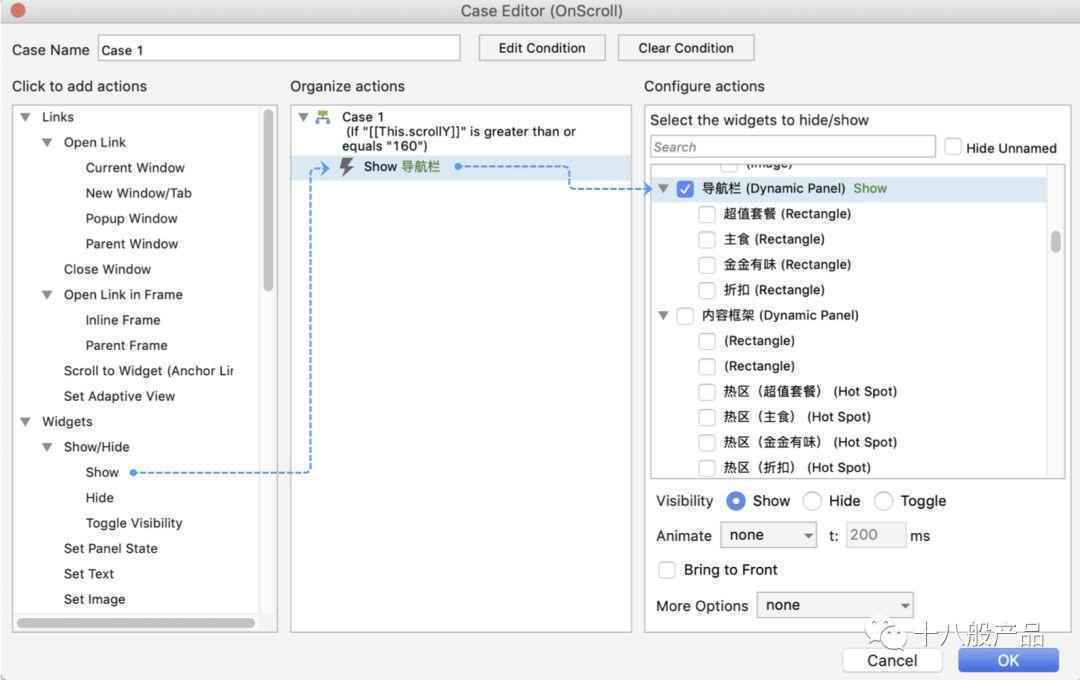
Task: Check the 主食 Rectangle checkbox
Action: pyautogui.click(x=707, y=240)
